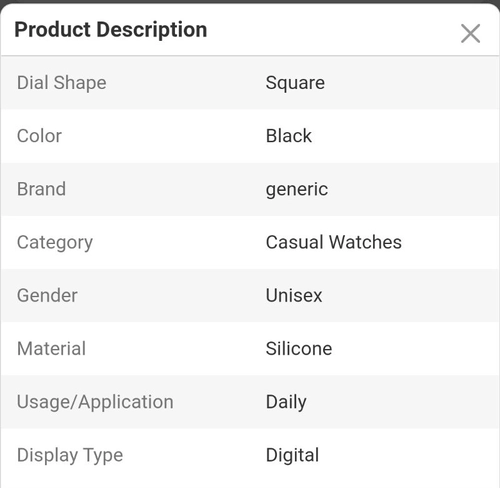This screenshot has width=500, height=488.
Task: Select the Brand attribute label
Action: [41, 189]
